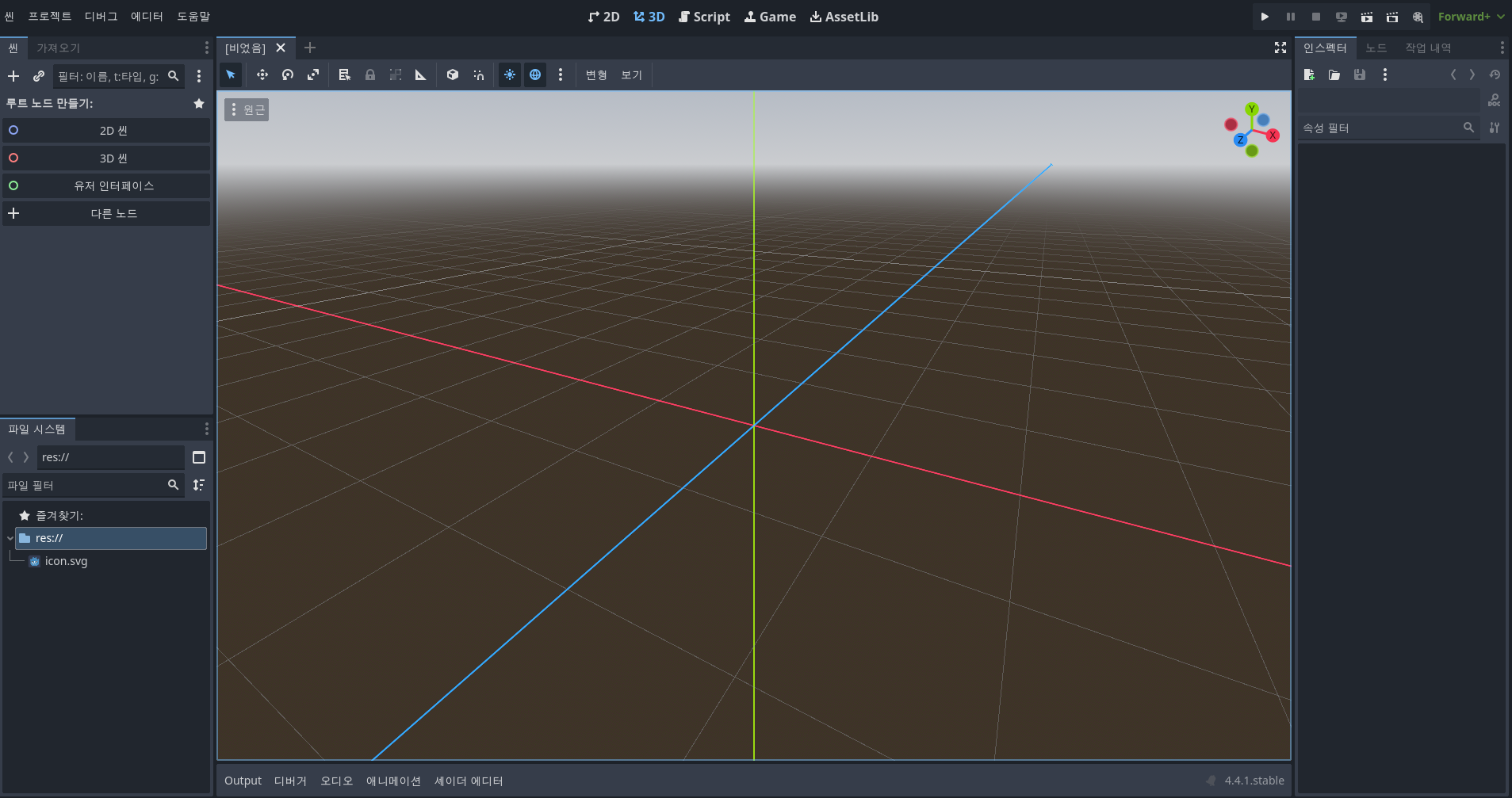Lock selected node with padlock icon
This screenshot has width=1512, height=798.
click(x=370, y=74)
